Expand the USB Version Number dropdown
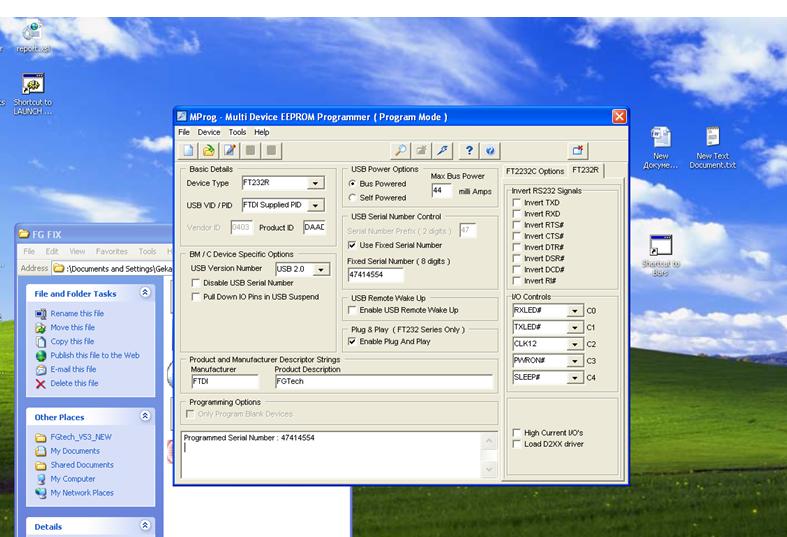 click(x=321, y=270)
